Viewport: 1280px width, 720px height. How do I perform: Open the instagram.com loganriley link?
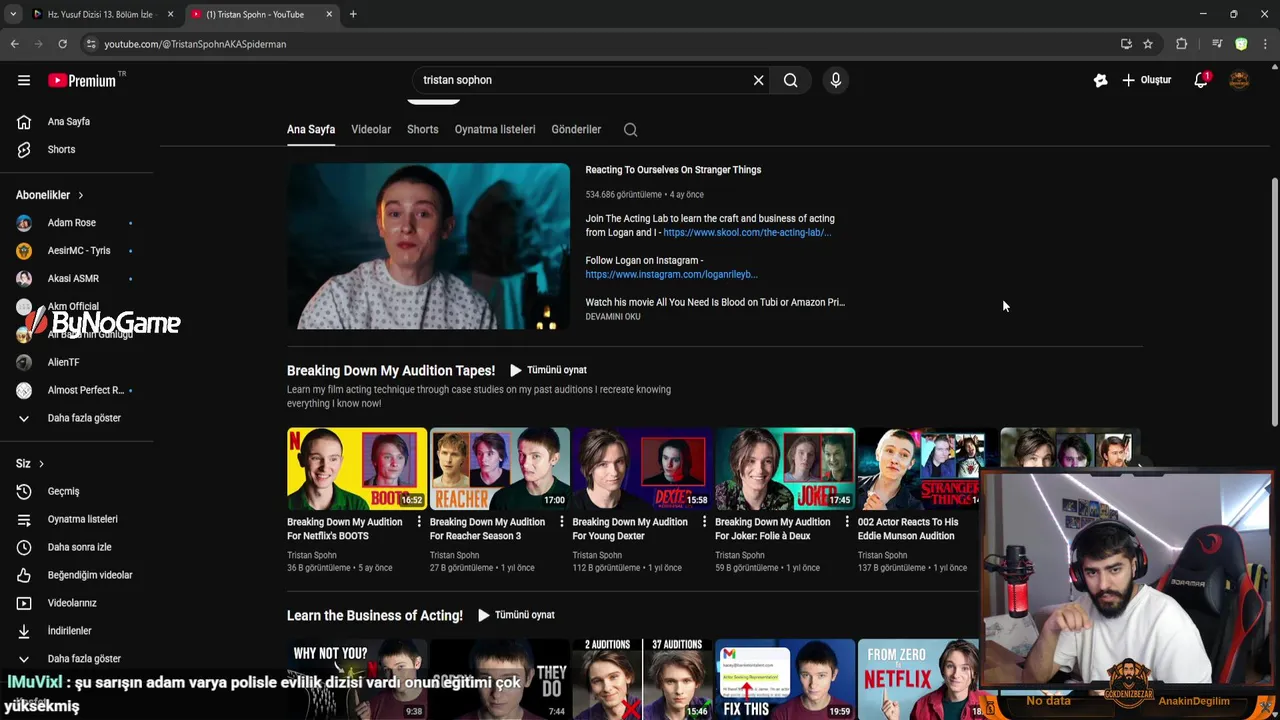click(x=671, y=274)
